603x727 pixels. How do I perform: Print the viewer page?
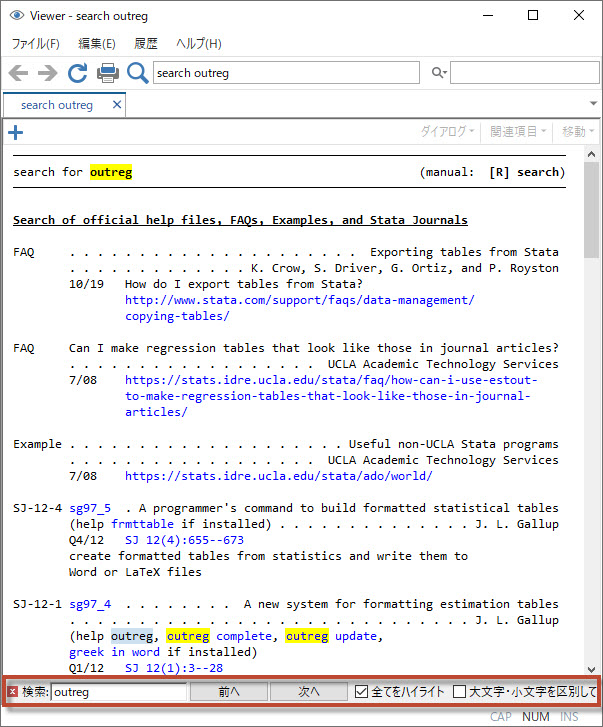108,73
